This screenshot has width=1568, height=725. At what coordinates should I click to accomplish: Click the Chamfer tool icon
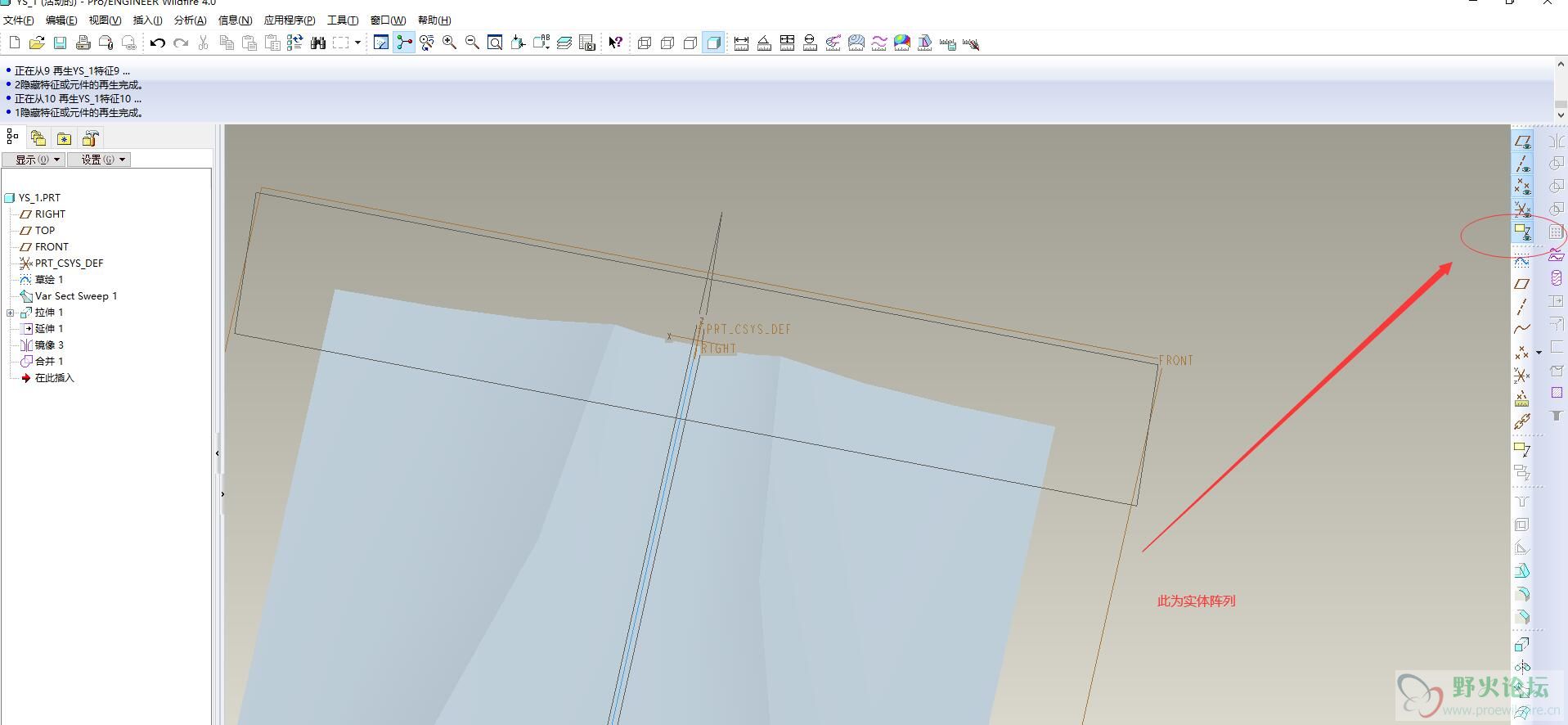pyautogui.click(x=1522, y=617)
